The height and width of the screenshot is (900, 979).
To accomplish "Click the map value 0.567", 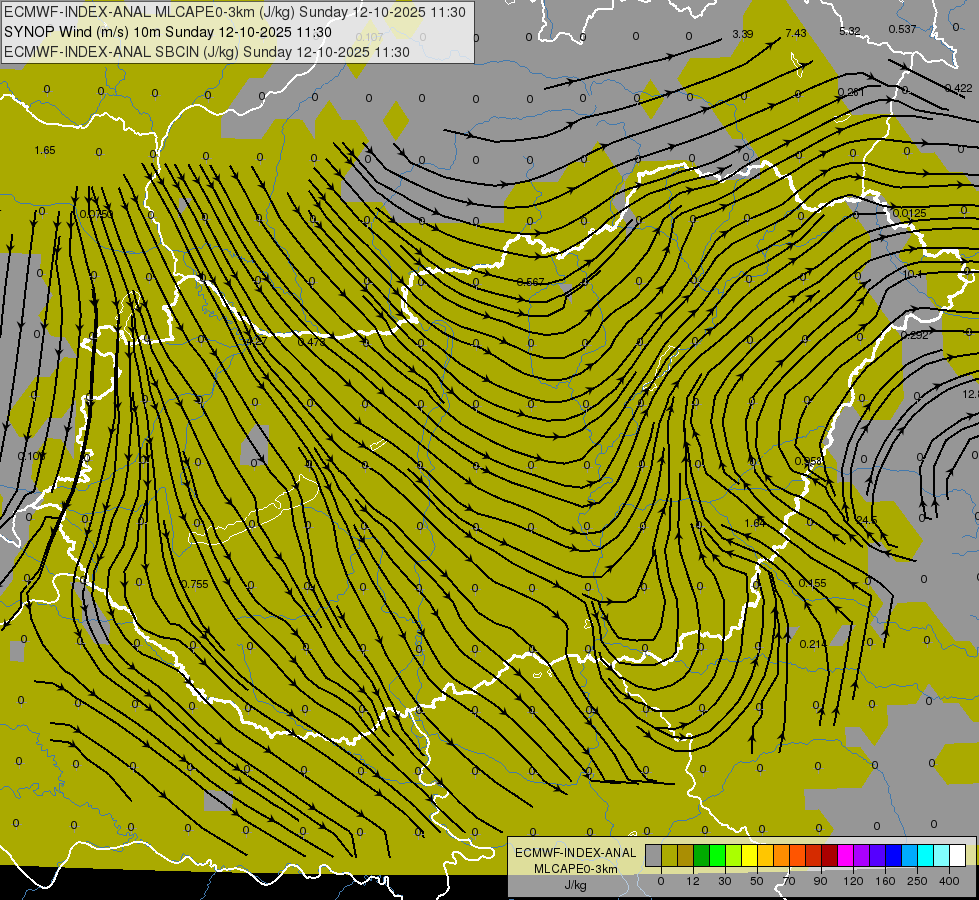I will tap(531, 282).
